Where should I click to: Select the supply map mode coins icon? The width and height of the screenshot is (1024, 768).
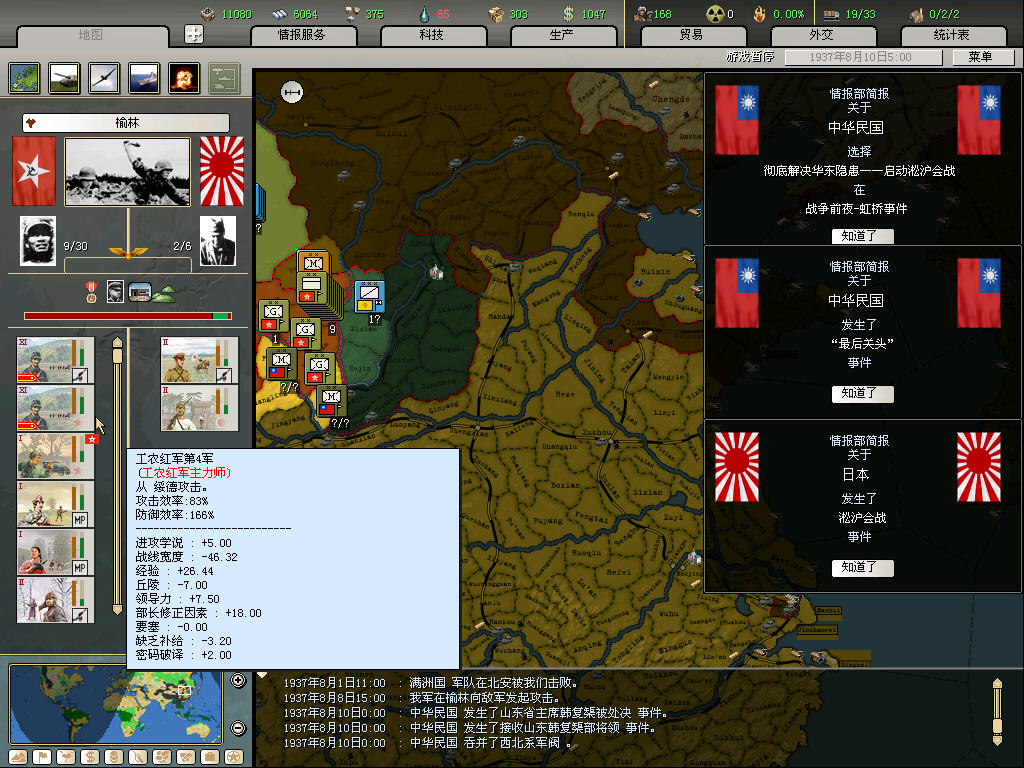(x=114, y=758)
